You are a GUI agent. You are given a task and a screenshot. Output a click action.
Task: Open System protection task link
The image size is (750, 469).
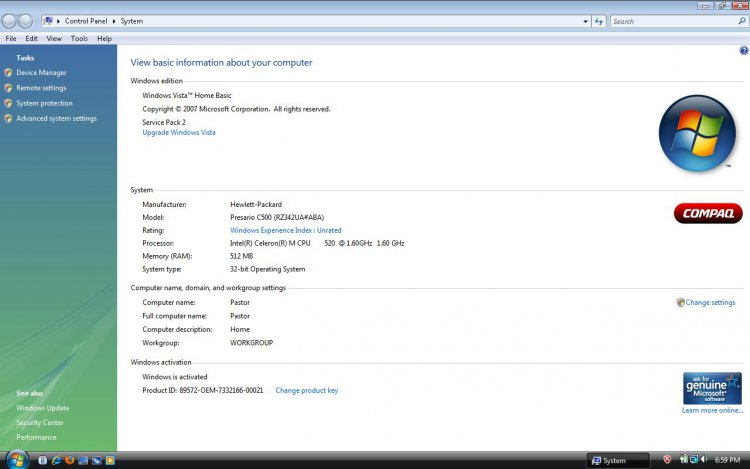tap(44, 103)
